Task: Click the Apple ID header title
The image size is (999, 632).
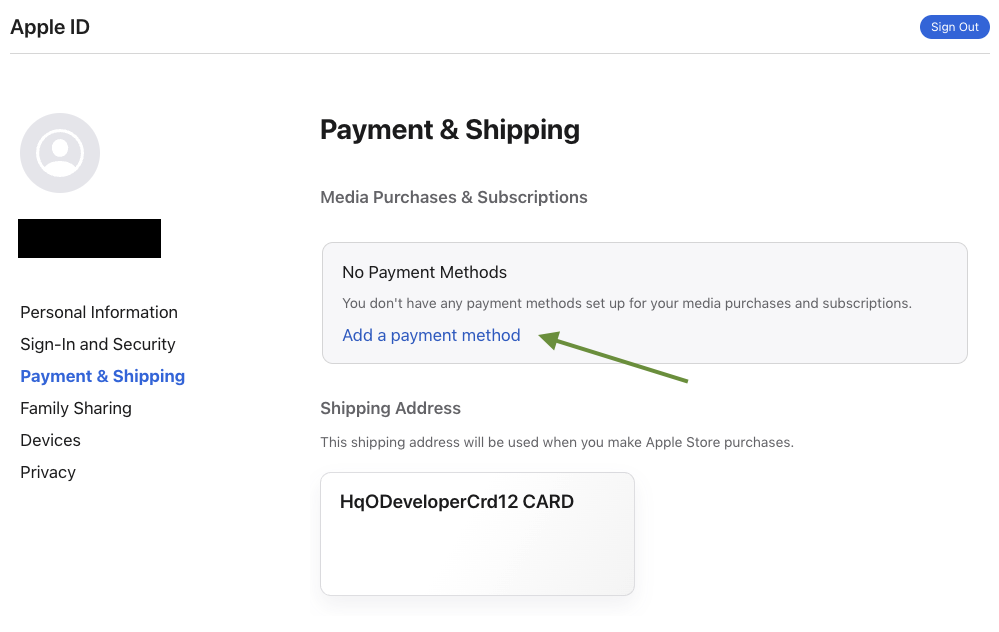Action: pyautogui.click(x=50, y=27)
